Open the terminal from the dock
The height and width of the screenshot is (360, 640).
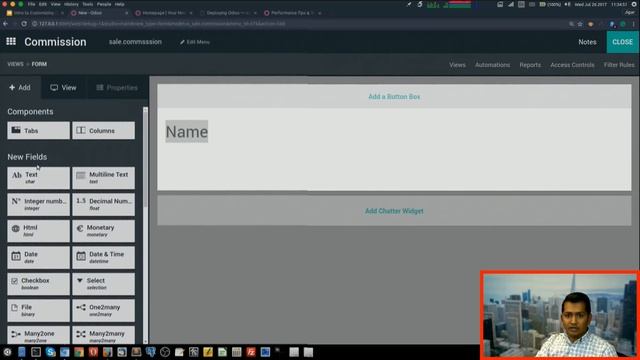(x=36, y=352)
